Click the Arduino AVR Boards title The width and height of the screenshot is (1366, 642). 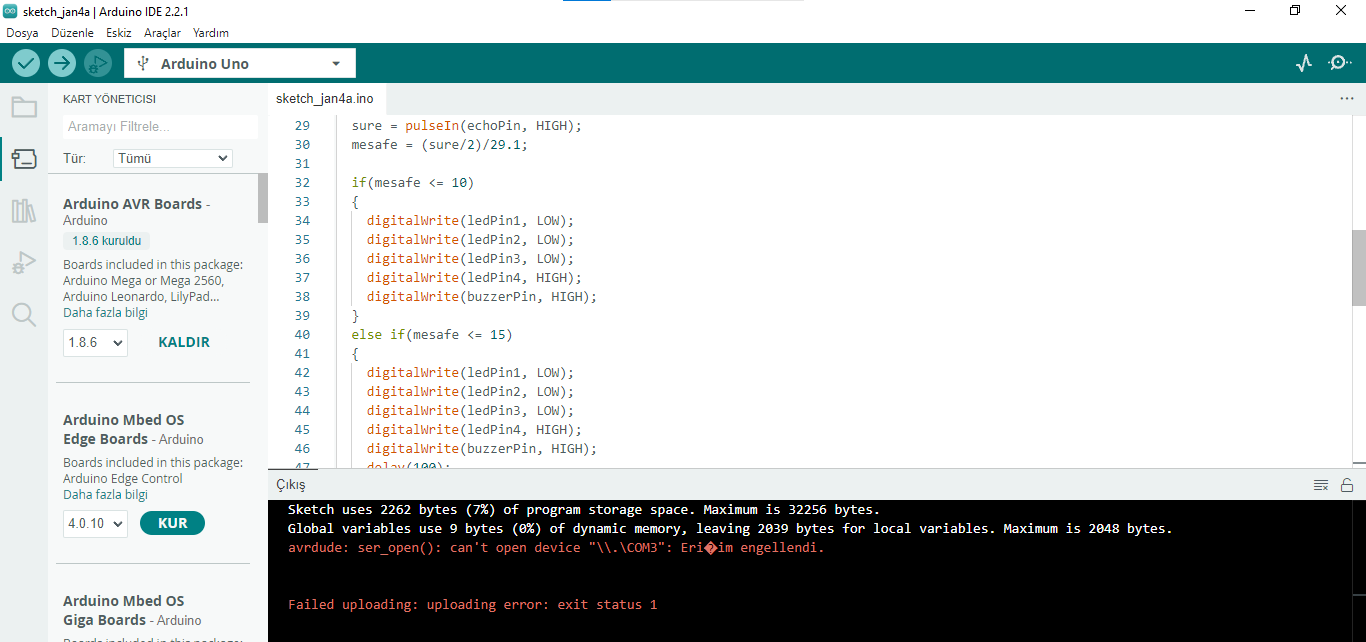[132, 204]
